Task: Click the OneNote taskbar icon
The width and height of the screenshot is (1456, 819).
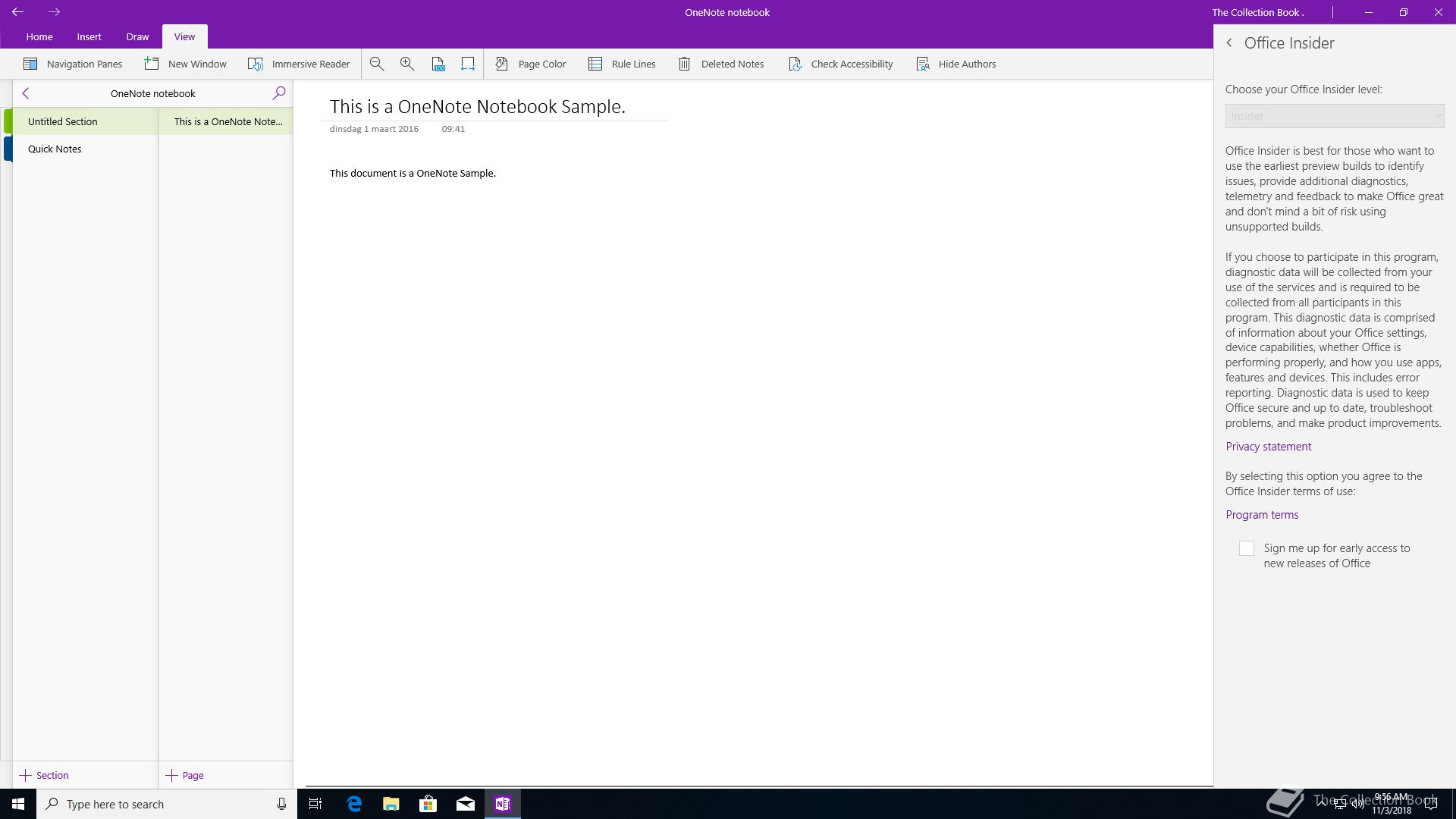Action: pyautogui.click(x=502, y=804)
